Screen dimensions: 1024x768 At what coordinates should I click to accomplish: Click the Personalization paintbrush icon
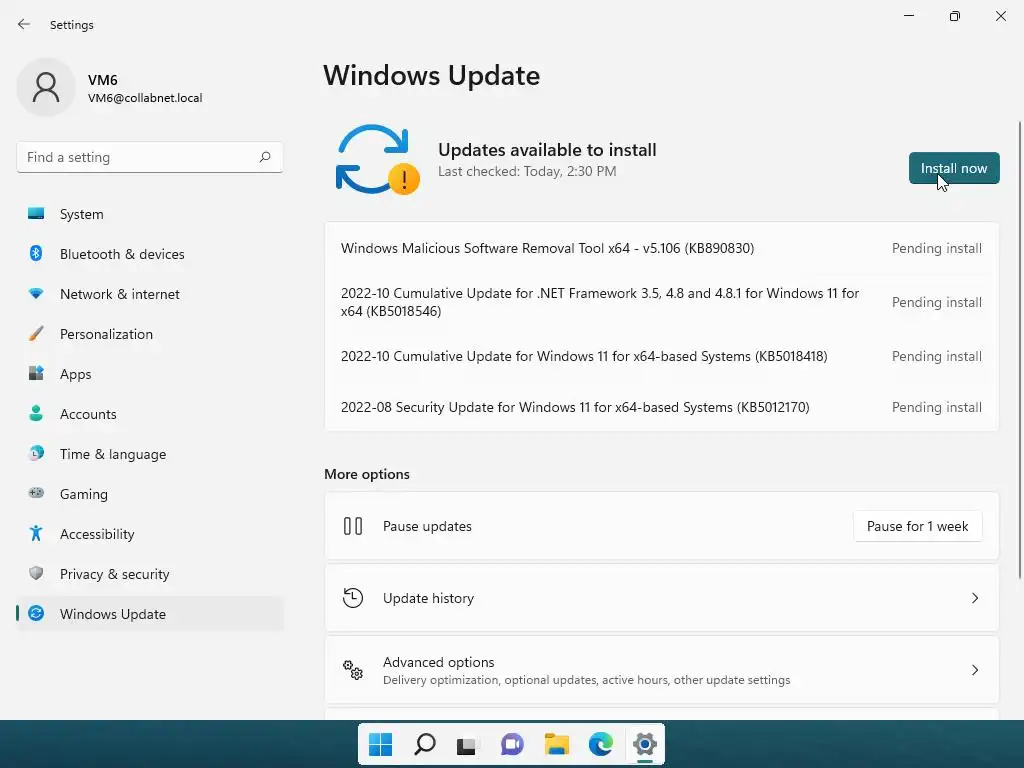pyautogui.click(x=36, y=334)
